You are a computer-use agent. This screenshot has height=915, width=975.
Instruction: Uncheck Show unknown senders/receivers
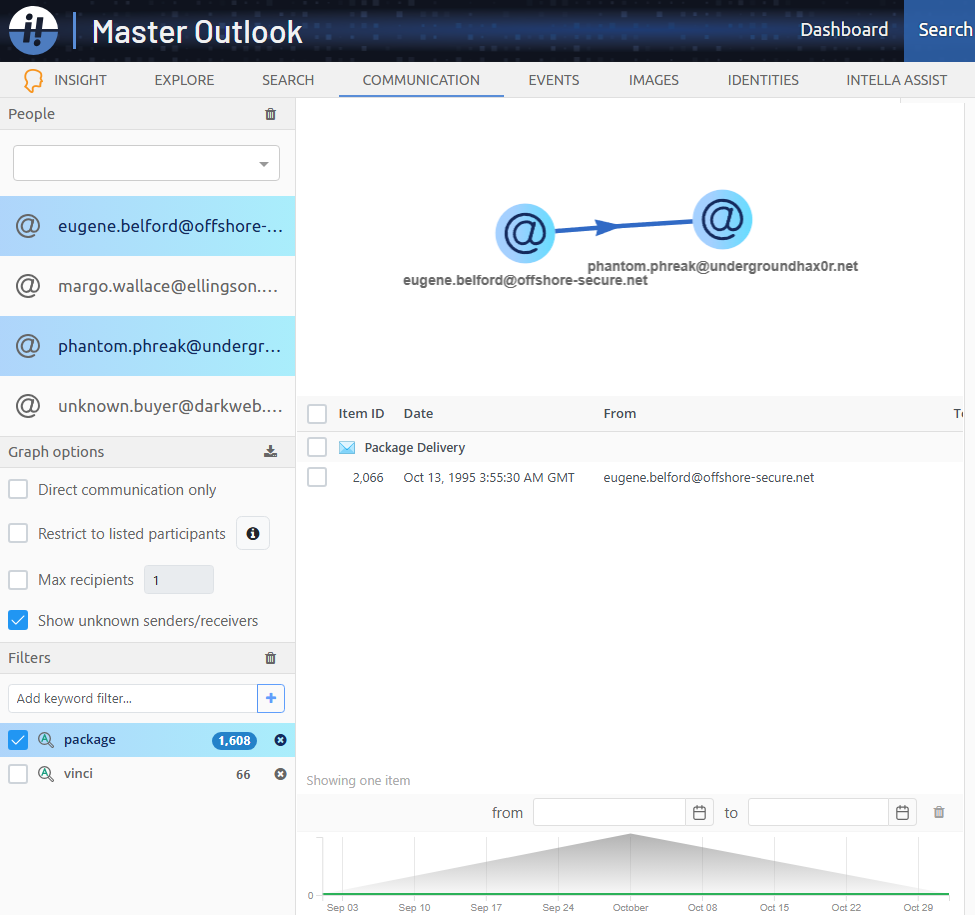click(18, 621)
